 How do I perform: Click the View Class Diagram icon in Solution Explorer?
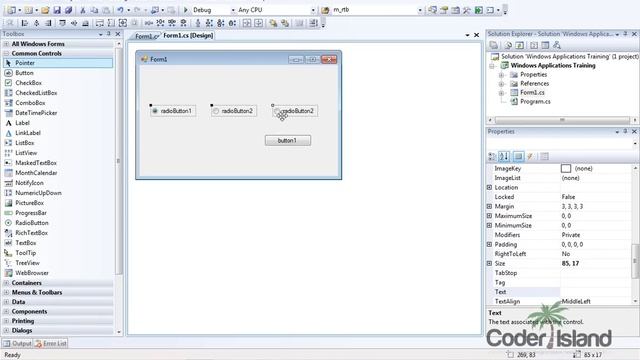pos(557,45)
